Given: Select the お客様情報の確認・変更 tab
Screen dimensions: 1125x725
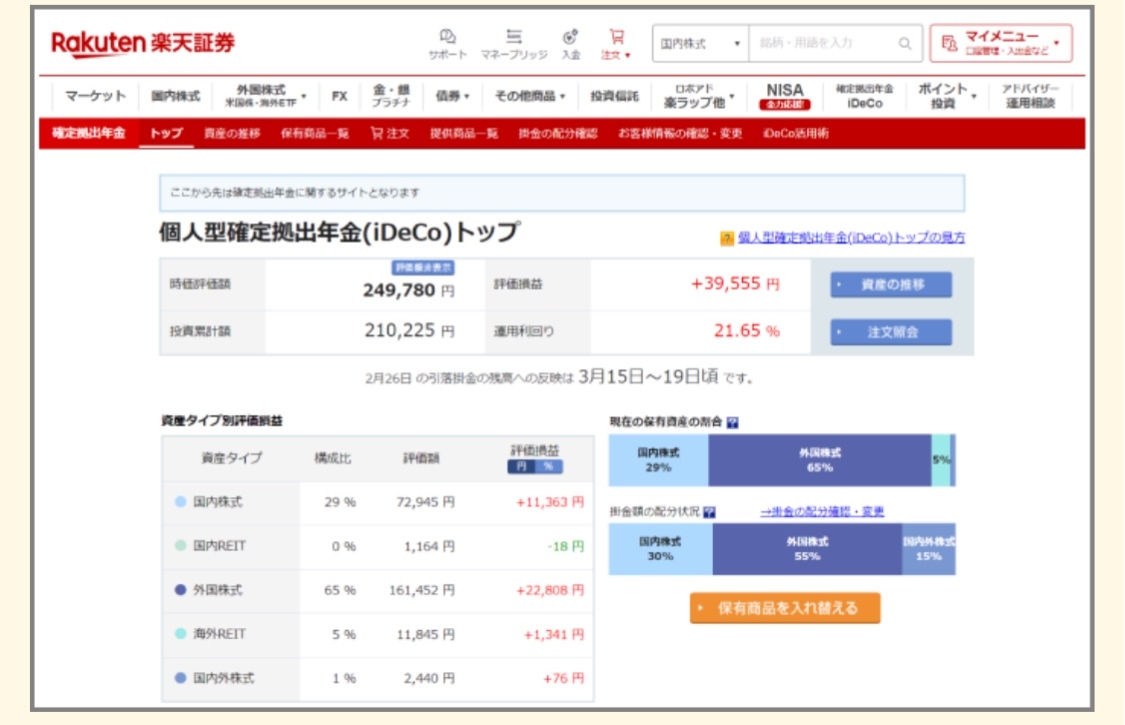Looking at the screenshot, I should (679, 134).
